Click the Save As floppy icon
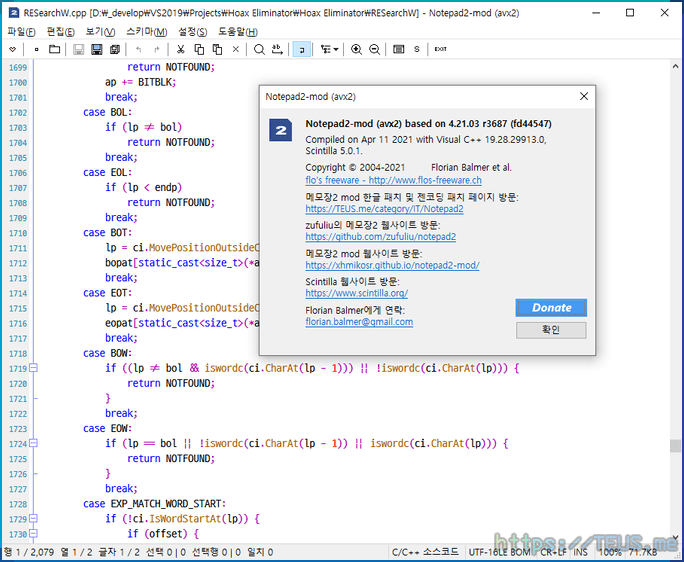 tap(97, 49)
